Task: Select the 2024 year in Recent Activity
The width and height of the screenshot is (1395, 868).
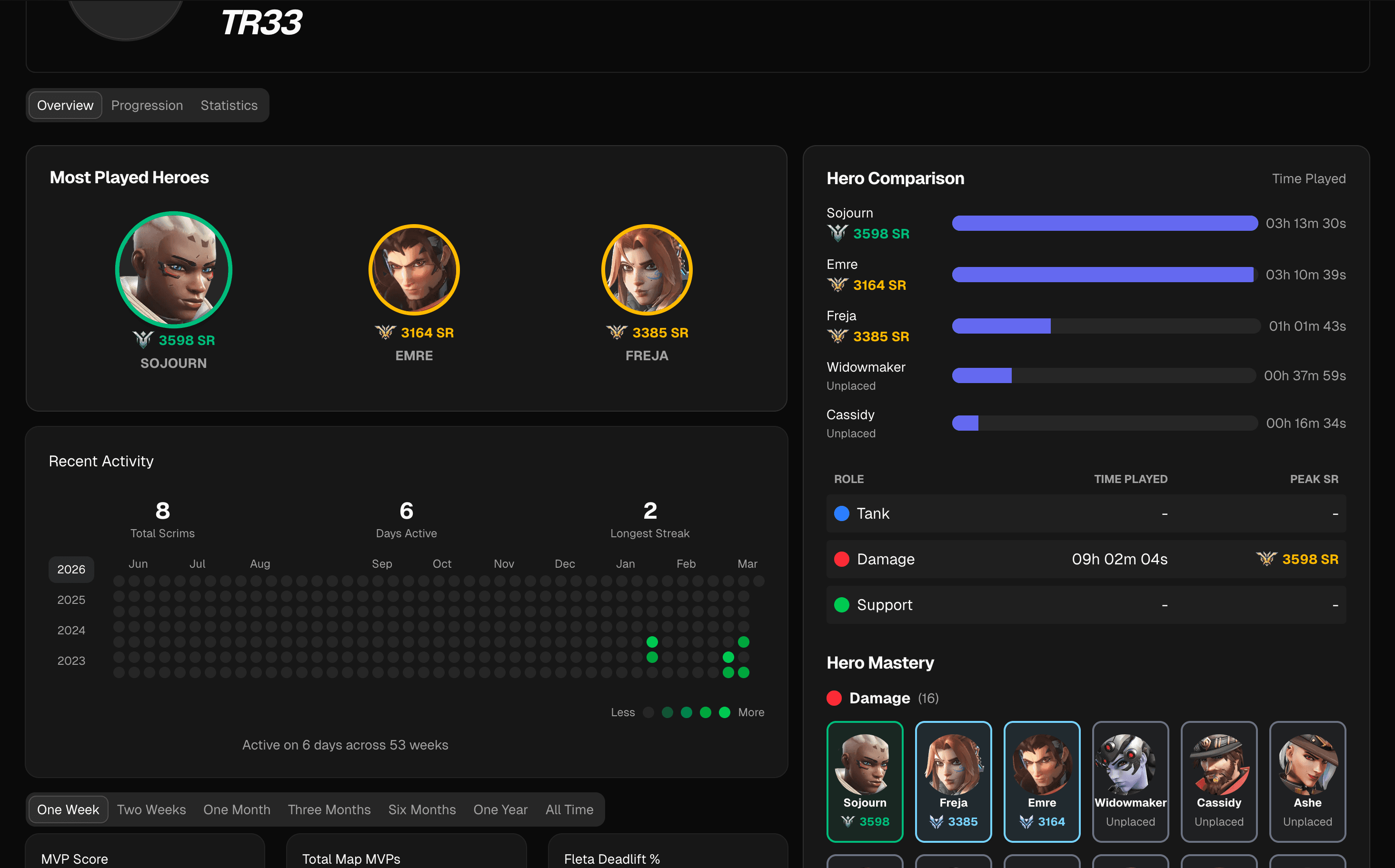Action: 70,630
